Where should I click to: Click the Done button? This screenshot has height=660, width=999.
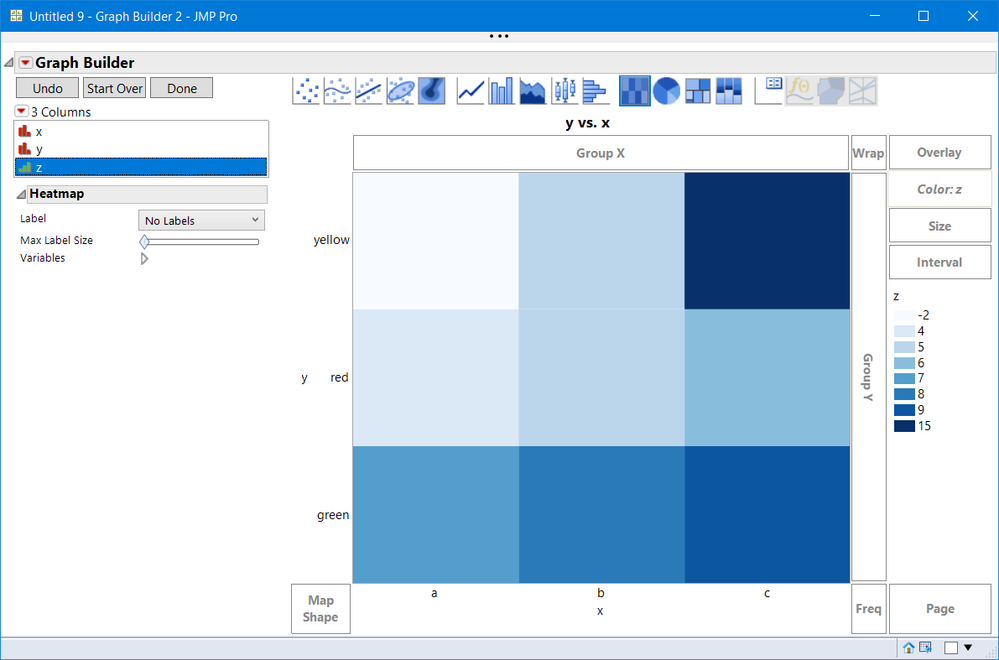182,88
